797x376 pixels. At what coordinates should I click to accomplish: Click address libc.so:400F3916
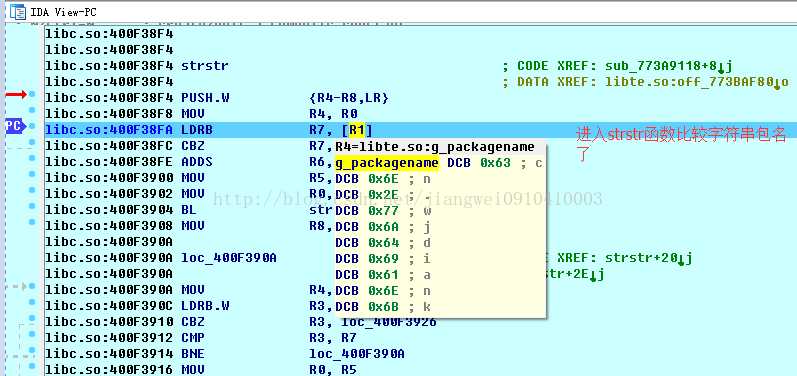tap(109, 370)
